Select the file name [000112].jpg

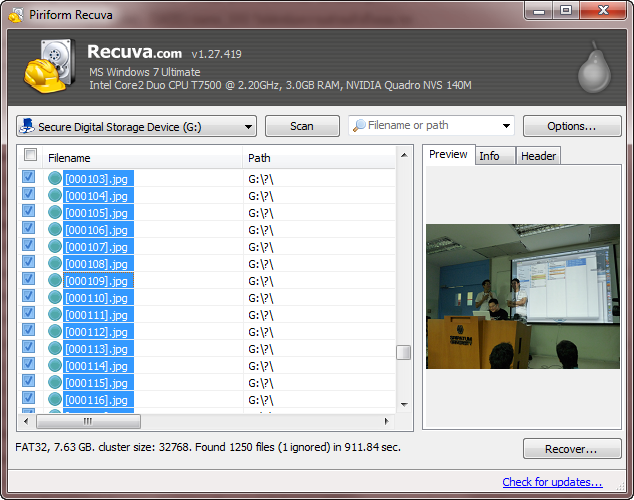97,332
